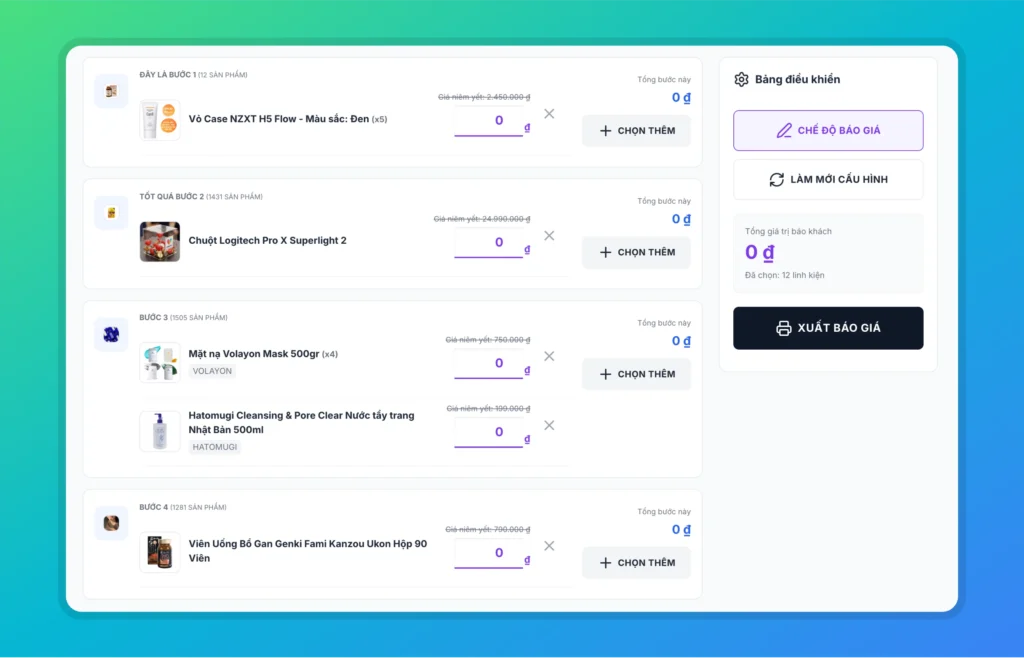
Task: Remove the Hatomugi Cleansing item
Action: tap(549, 425)
